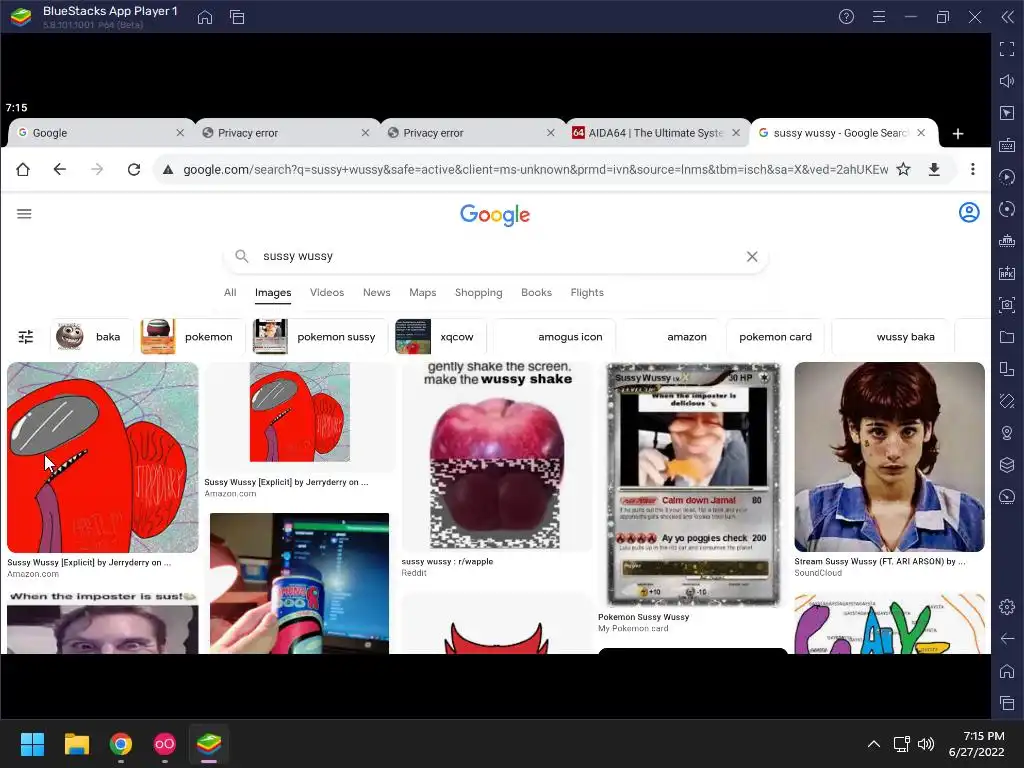
Task: Open the SoundCloud Sussy Wussy portrait image
Action: click(889, 456)
